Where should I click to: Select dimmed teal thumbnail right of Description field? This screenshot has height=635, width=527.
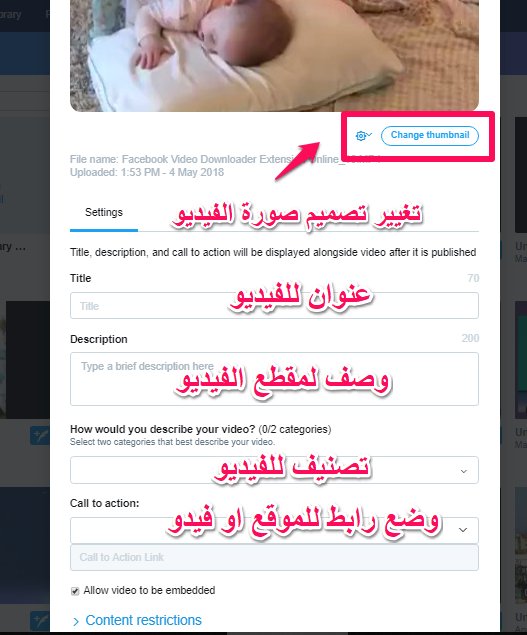pos(521,360)
